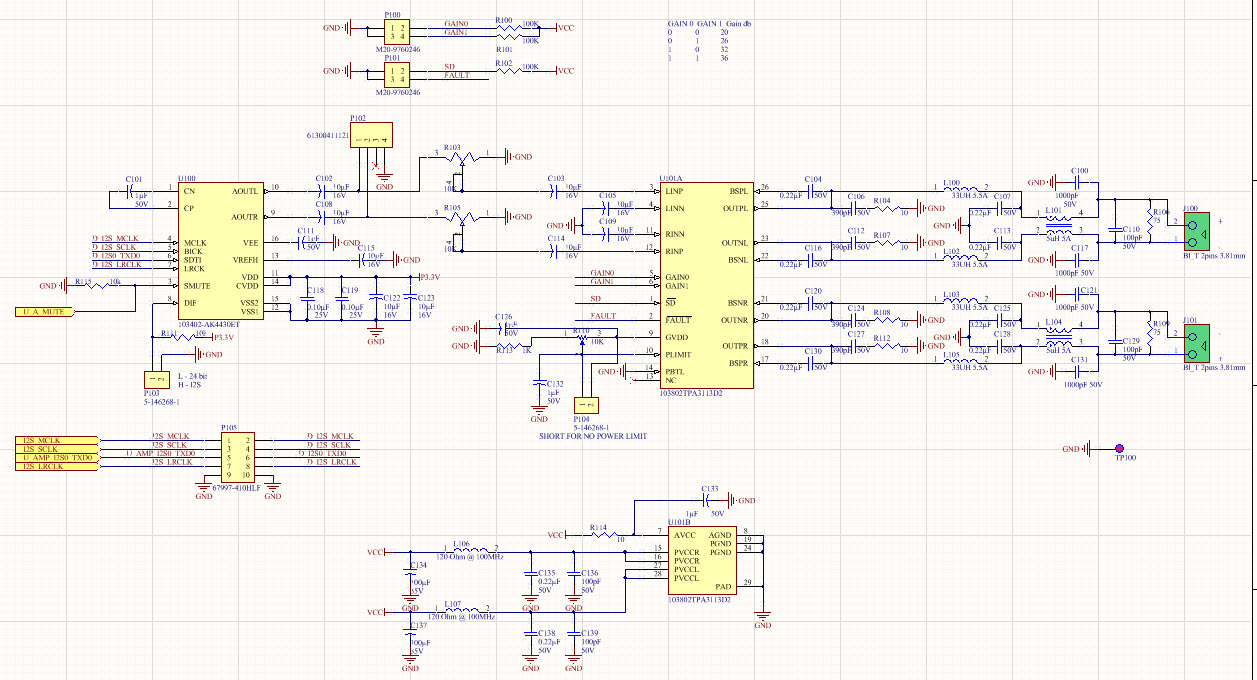Select capacitor C134 100uF
The width and height of the screenshot is (1257, 680).
(x=408, y=573)
